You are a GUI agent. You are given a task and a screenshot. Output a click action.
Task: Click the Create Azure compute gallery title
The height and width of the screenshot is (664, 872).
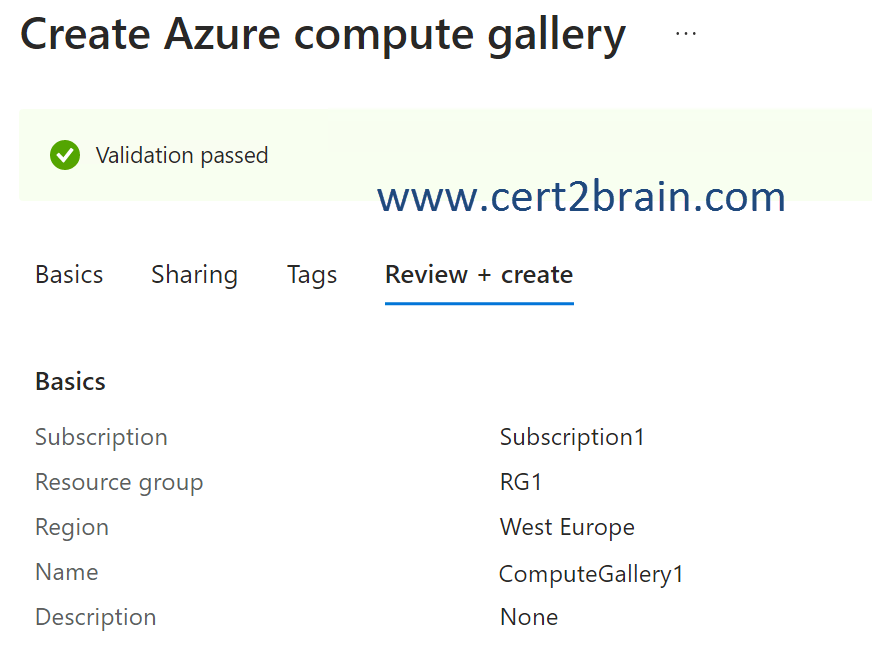pos(323,35)
